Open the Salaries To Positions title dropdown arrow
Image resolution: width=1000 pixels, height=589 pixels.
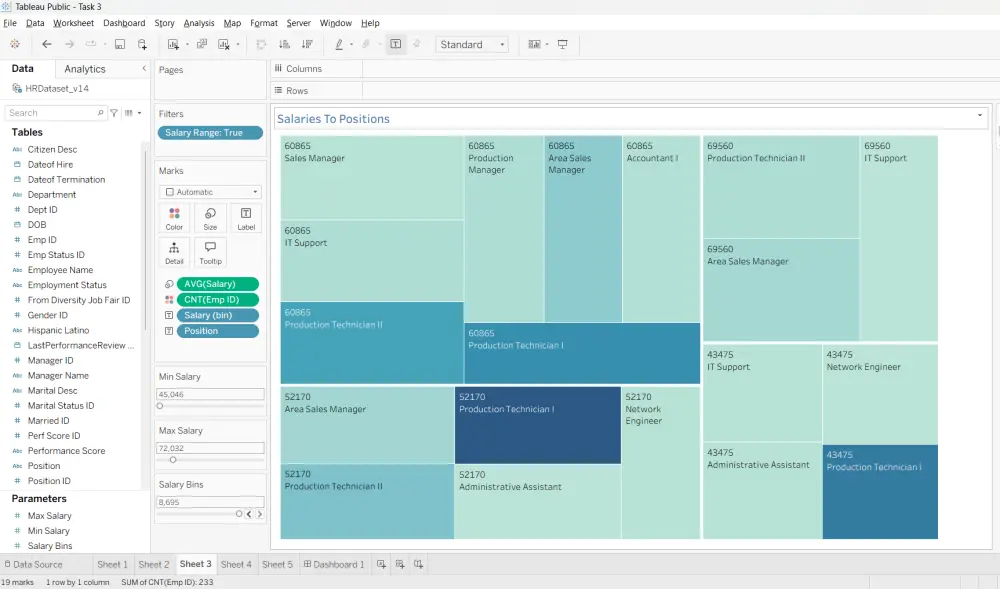pyautogui.click(x=980, y=115)
